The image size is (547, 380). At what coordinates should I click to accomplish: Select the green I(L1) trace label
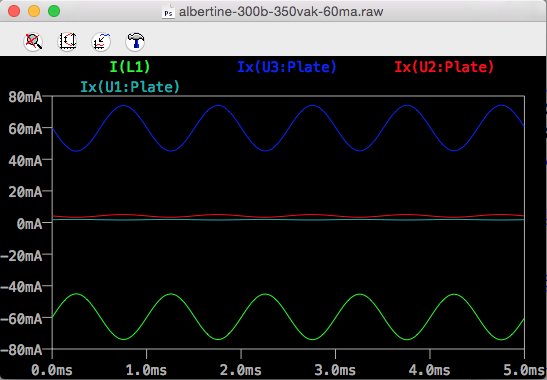click(130, 67)
